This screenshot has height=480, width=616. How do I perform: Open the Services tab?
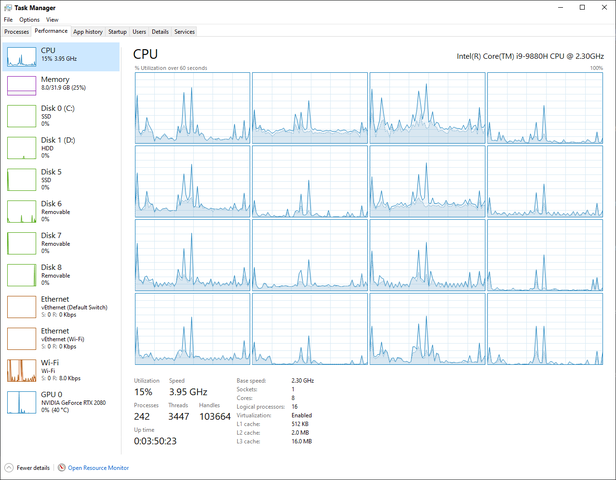pyautogui.click(x=185, y=32)
